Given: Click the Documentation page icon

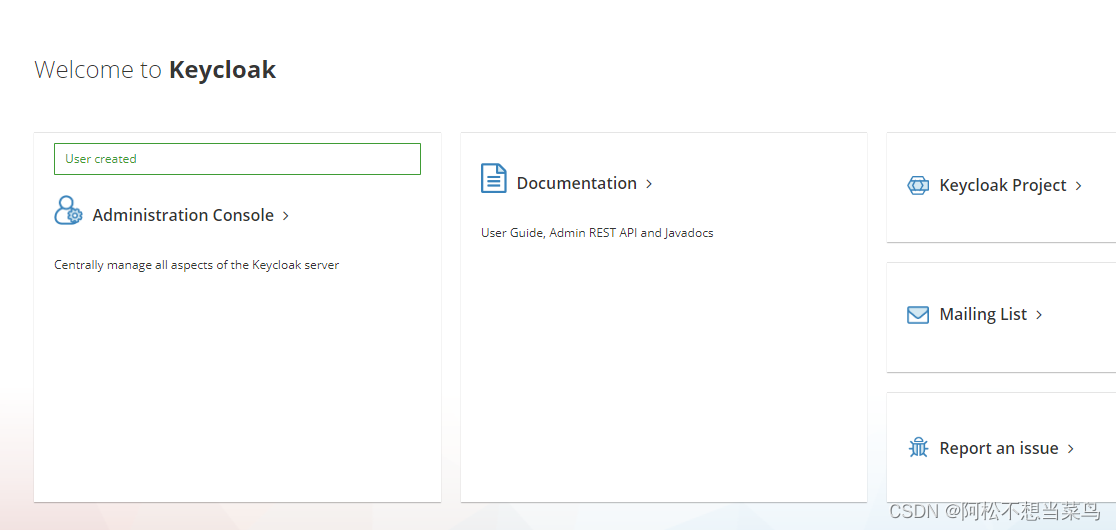Looking at the screenshot, I should [x=494, y=178].
